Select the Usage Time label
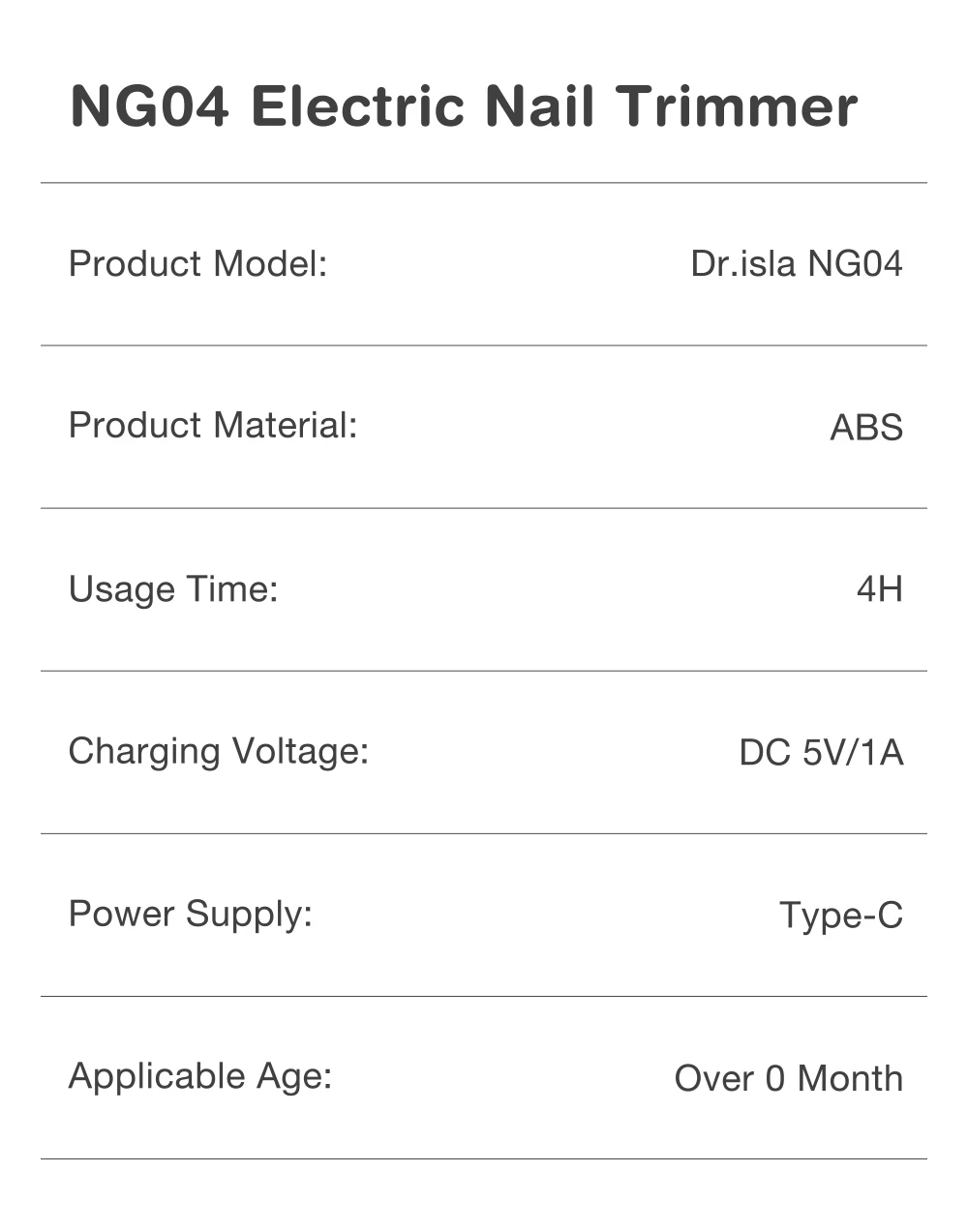The height and width of the screenshot is (1232, 968). (x=173, y=589)
